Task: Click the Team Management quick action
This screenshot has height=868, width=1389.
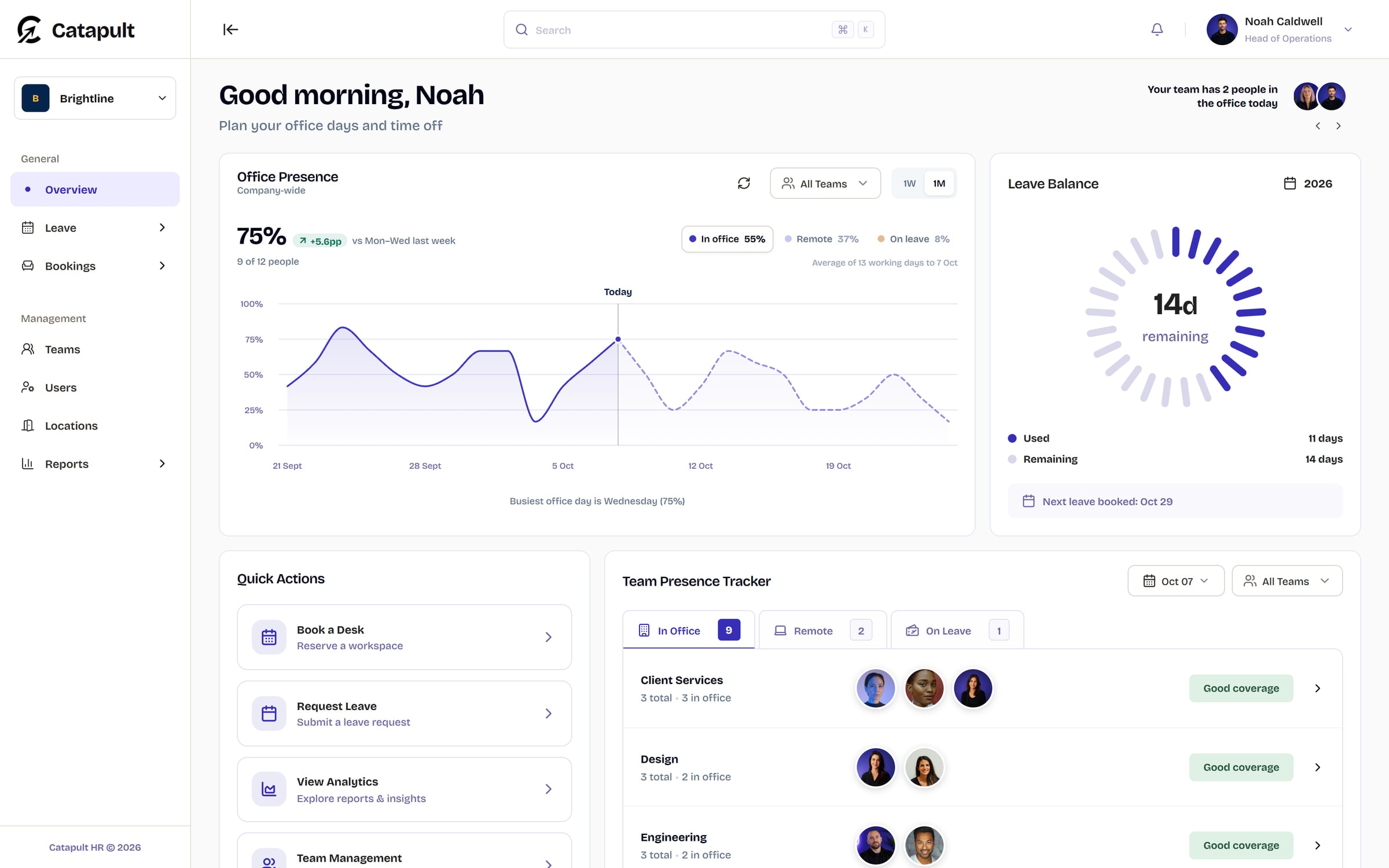Action: click(405, 851)
